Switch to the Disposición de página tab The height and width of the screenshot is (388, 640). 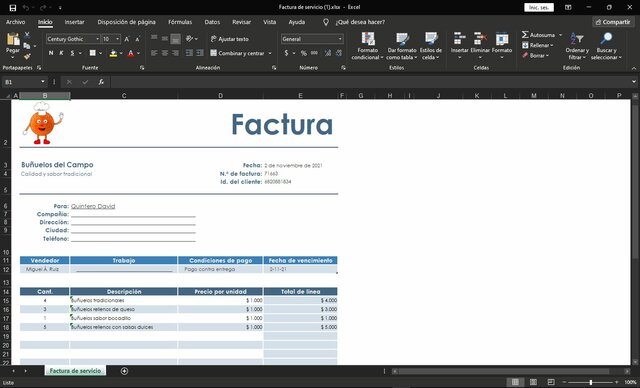[126, 22]
